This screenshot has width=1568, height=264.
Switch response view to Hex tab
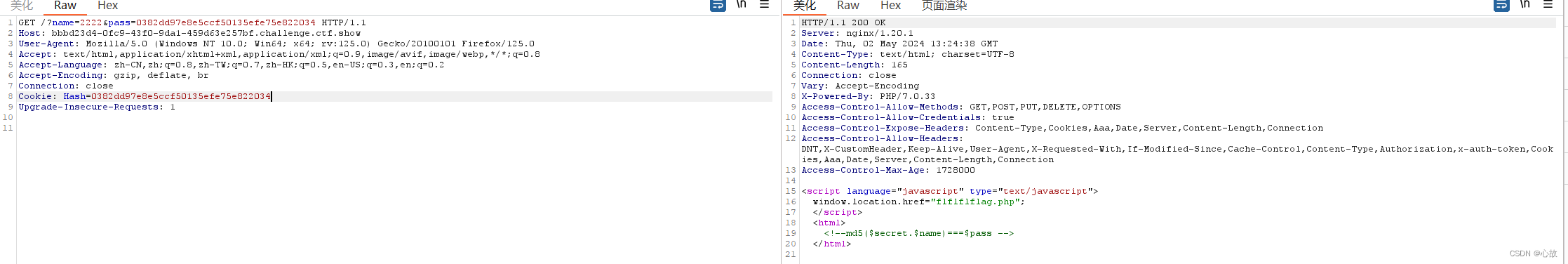(x=890, y=6)
